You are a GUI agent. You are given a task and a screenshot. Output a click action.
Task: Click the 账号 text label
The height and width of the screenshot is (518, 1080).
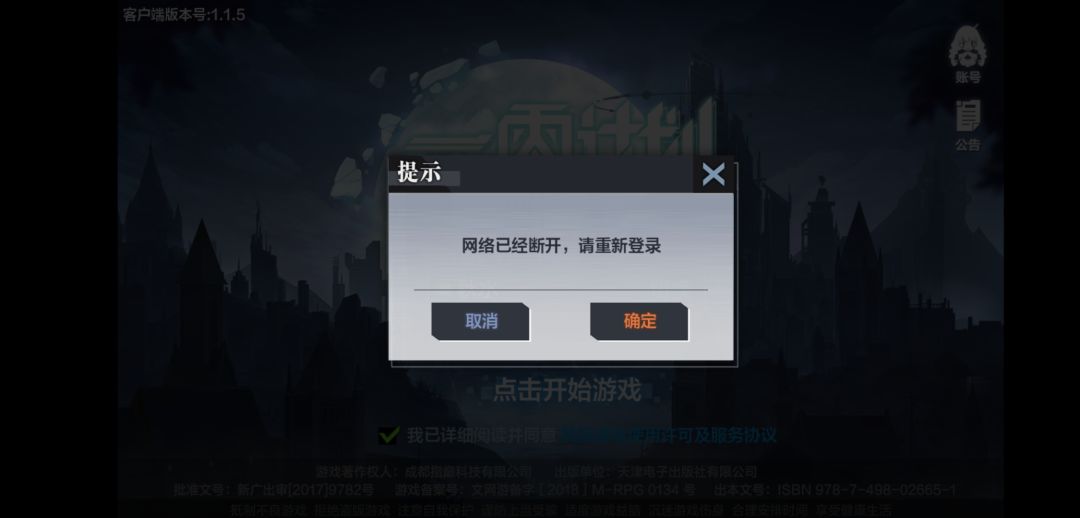point(968,77)
